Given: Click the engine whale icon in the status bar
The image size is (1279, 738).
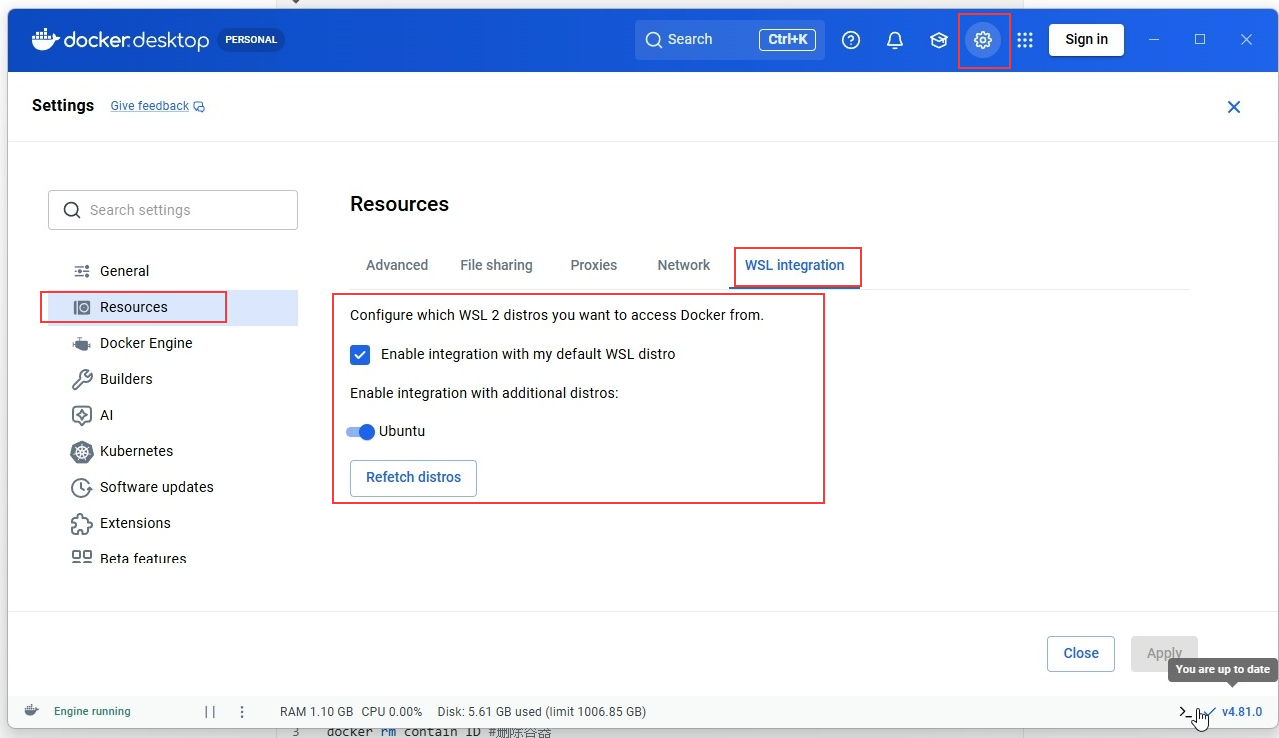Looking at the screenshot, I should (32, 711).
